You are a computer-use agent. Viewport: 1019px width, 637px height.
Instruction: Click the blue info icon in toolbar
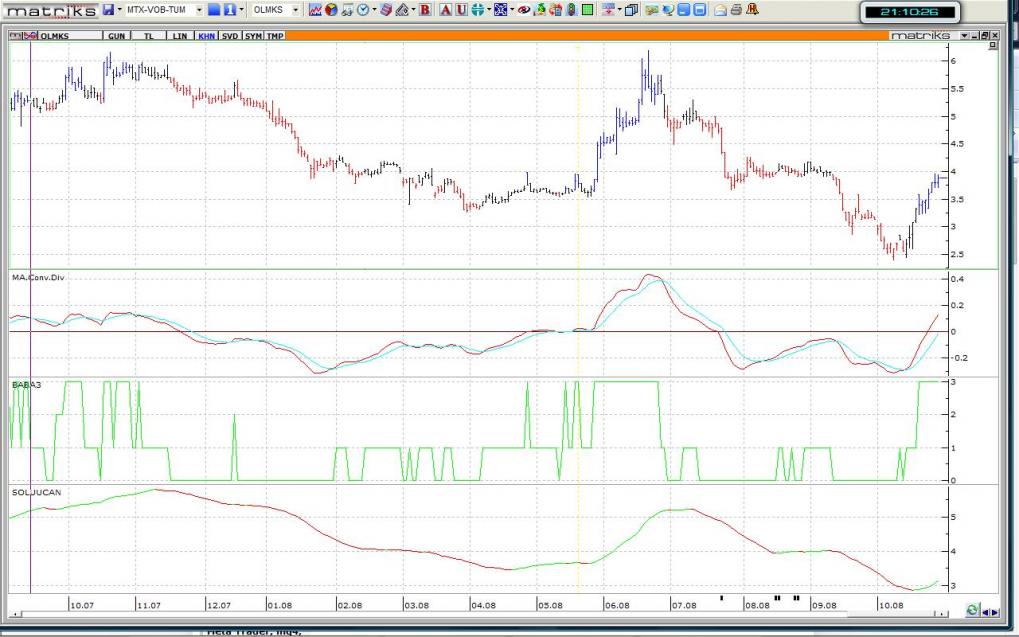[228, 10]
